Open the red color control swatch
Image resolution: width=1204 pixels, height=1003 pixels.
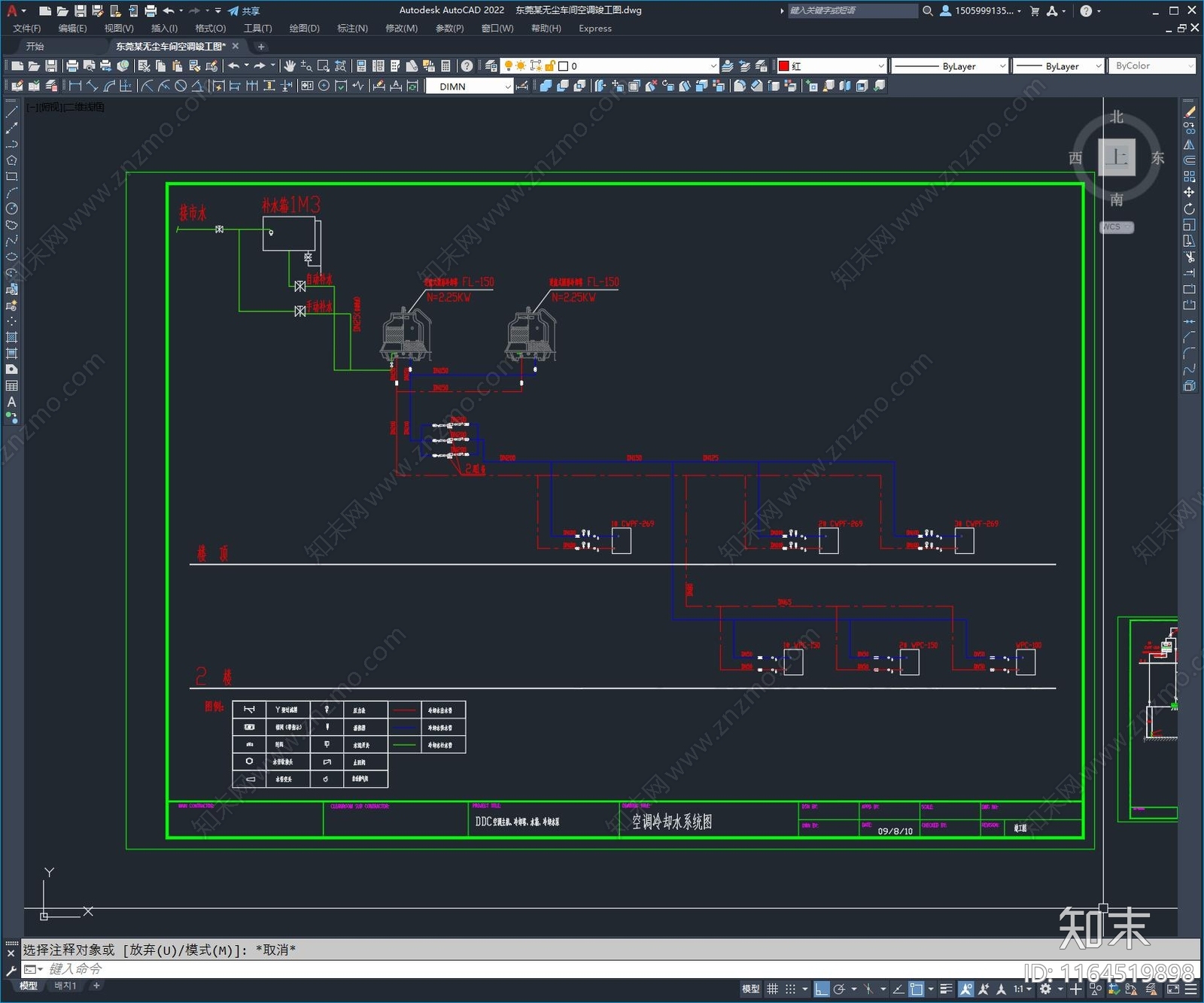coord(832,66)
